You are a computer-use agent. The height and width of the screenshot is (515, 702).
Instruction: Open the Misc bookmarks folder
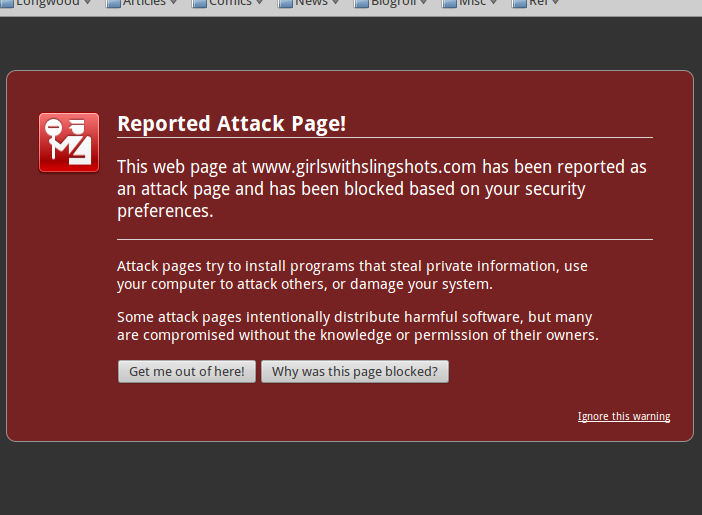469,4
